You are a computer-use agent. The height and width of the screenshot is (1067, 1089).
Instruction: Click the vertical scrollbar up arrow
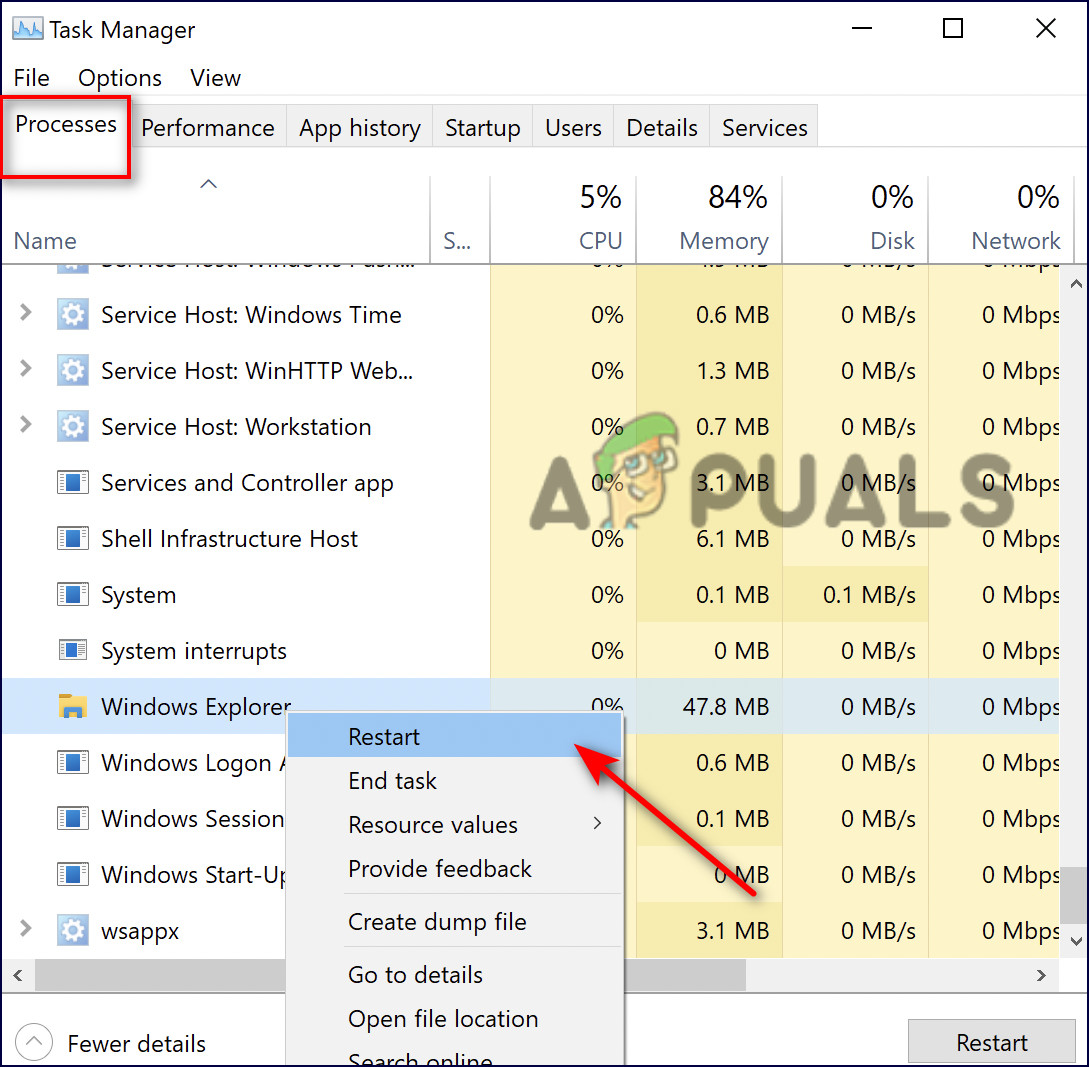1076,283
